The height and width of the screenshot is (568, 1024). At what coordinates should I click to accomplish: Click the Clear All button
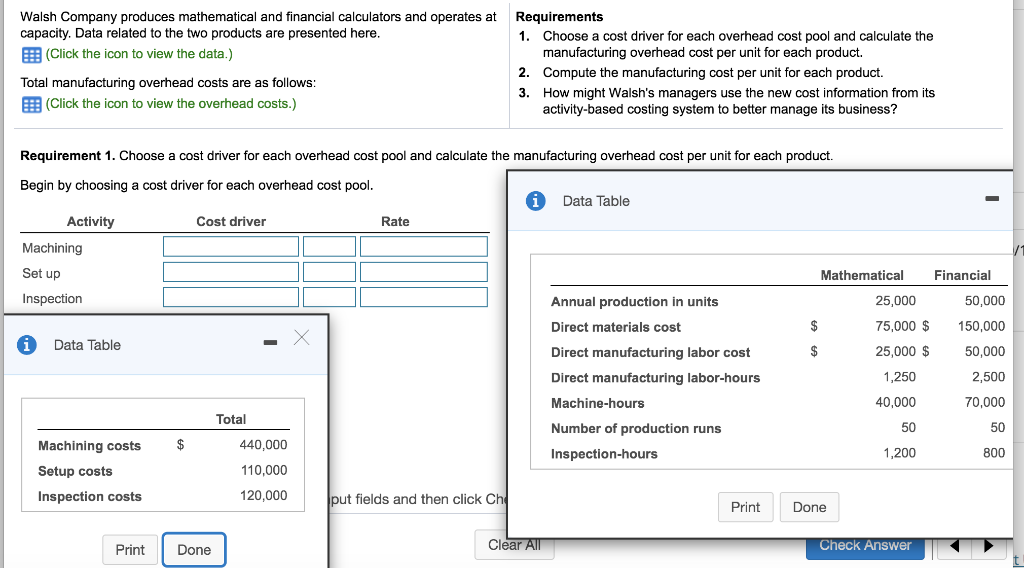pos(514,545)
